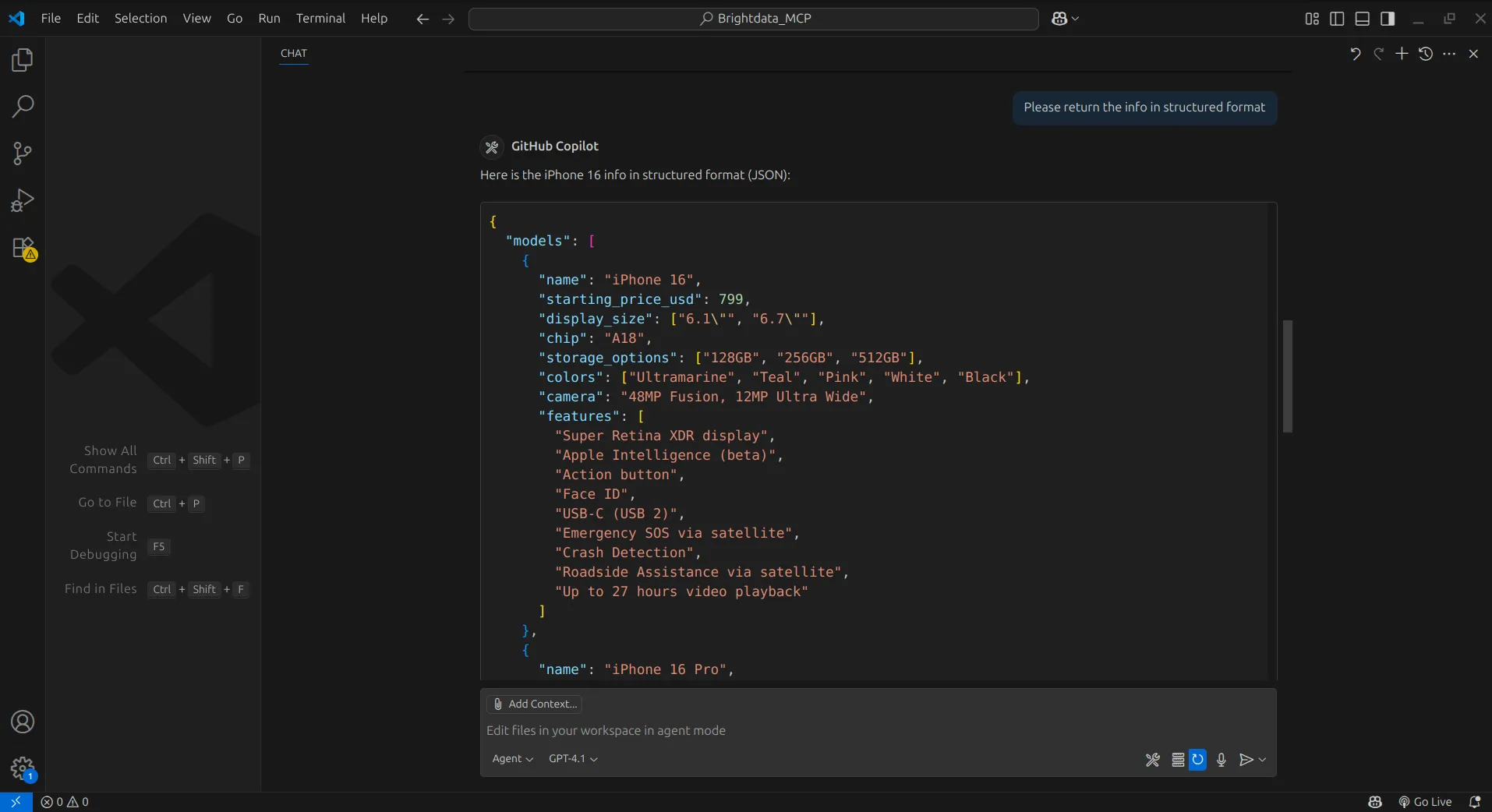Expand the Copilot dropdown in the title bar
Viewport: 1492px width, 812px height.
(1075, 19)
